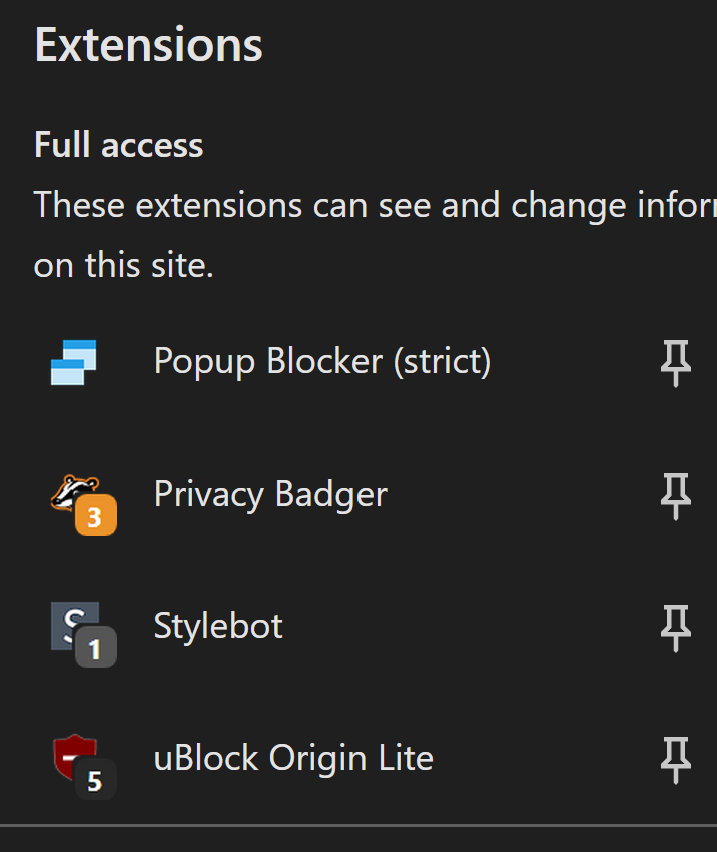Pin the Popup Blocker (strict) extension

point(676,362)
